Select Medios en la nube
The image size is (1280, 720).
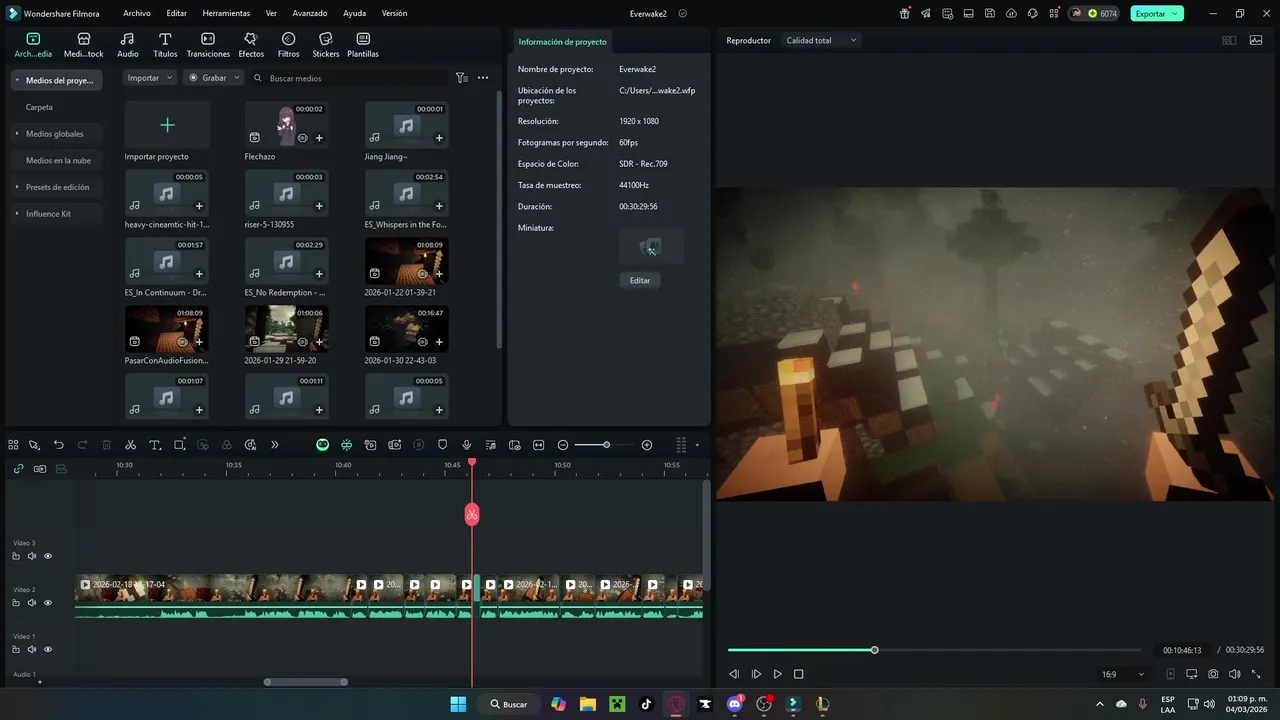click(58, 160)
